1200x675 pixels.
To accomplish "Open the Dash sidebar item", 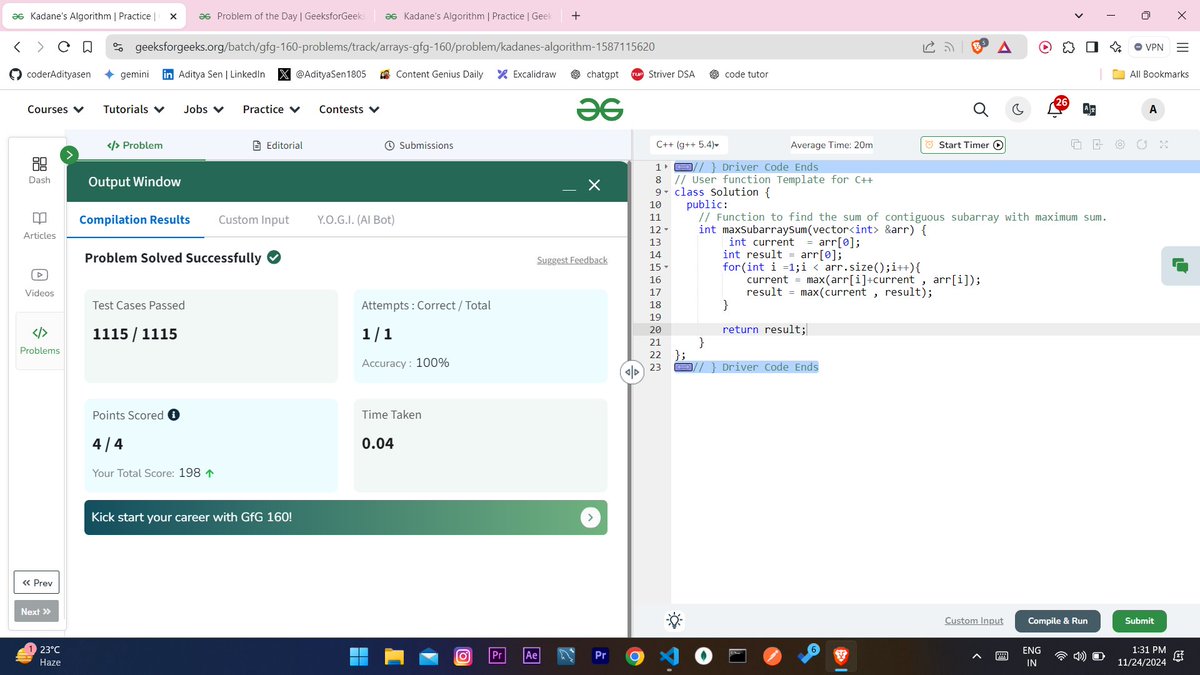I will 39,170.
